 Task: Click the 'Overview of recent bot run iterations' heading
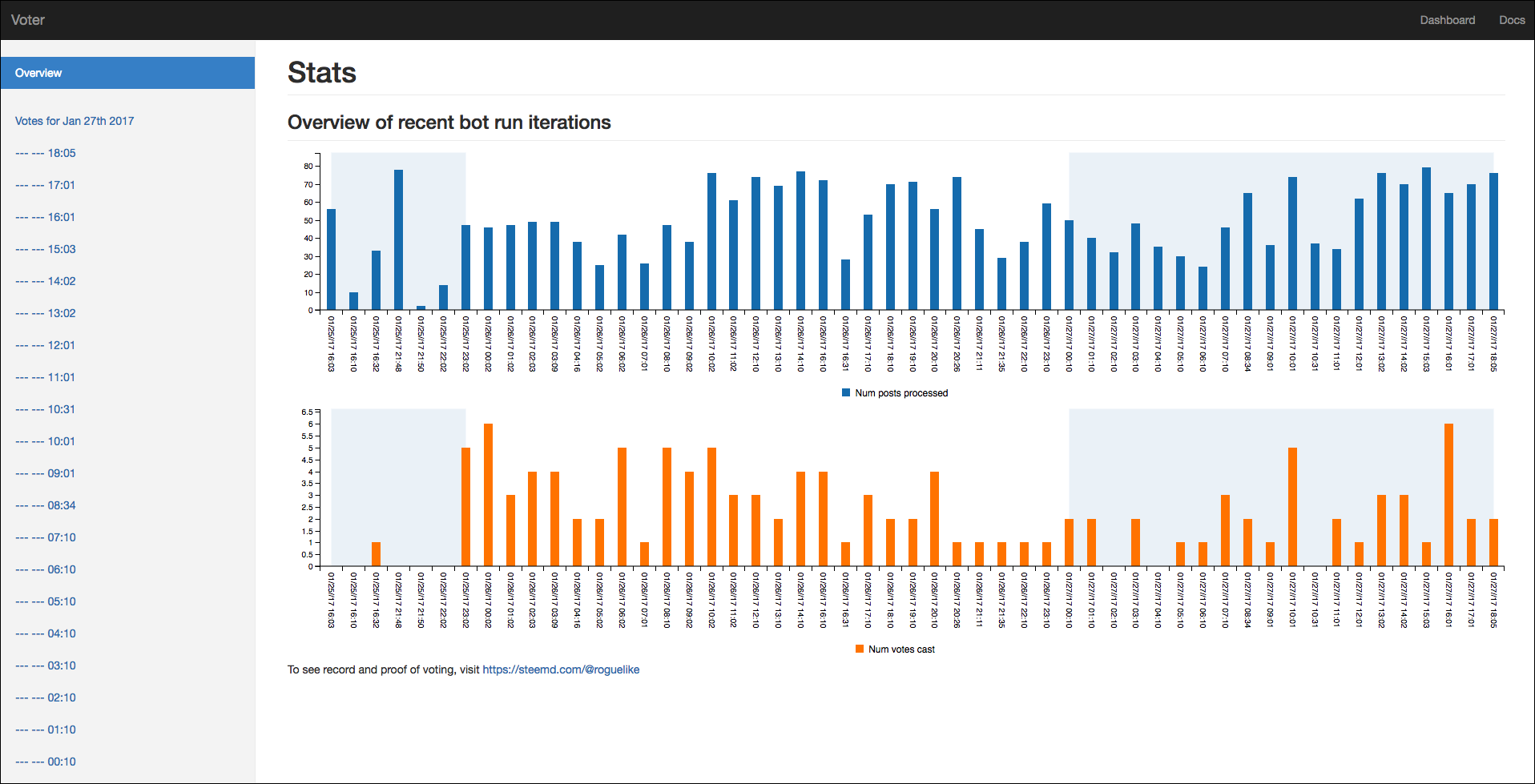tap(449, 123)
